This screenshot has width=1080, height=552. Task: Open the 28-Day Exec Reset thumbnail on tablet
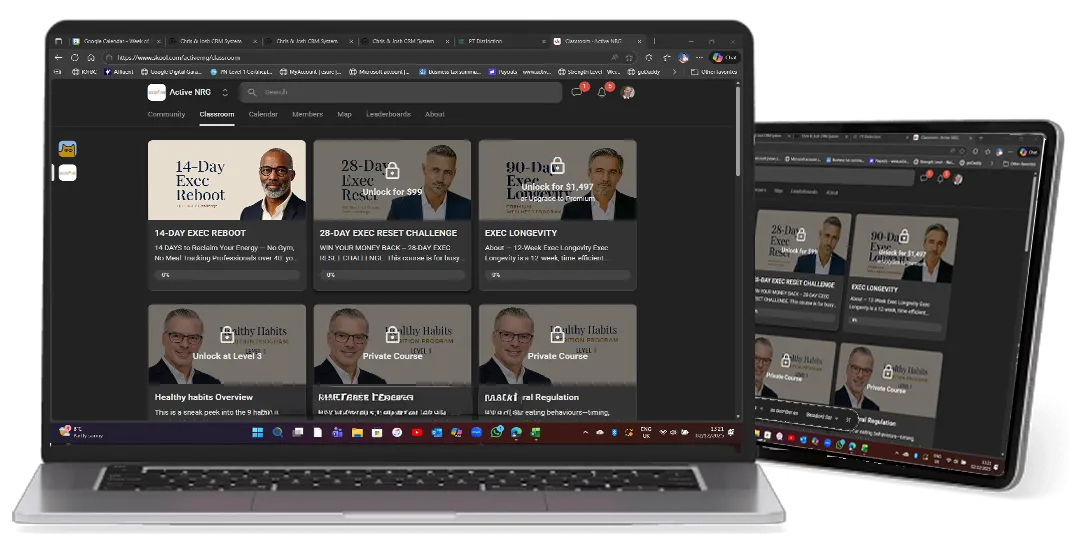point(802,243)
